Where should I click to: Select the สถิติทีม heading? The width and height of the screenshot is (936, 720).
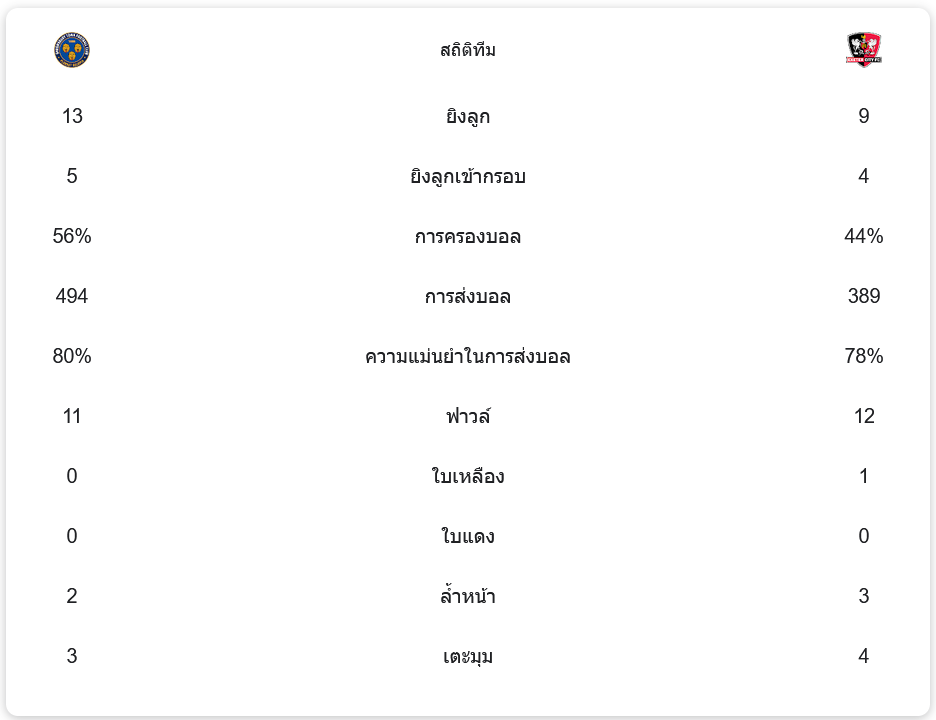tap(468, 50)
